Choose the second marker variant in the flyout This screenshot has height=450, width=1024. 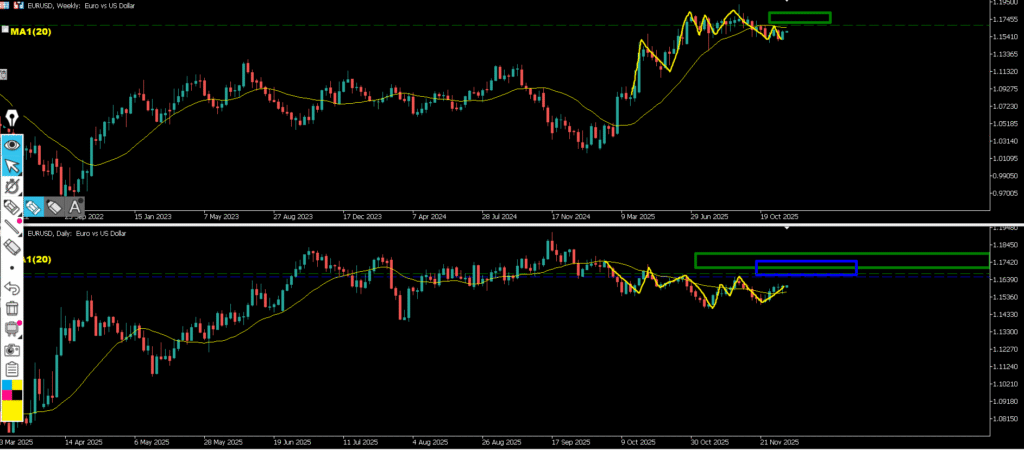pos(54,207)
